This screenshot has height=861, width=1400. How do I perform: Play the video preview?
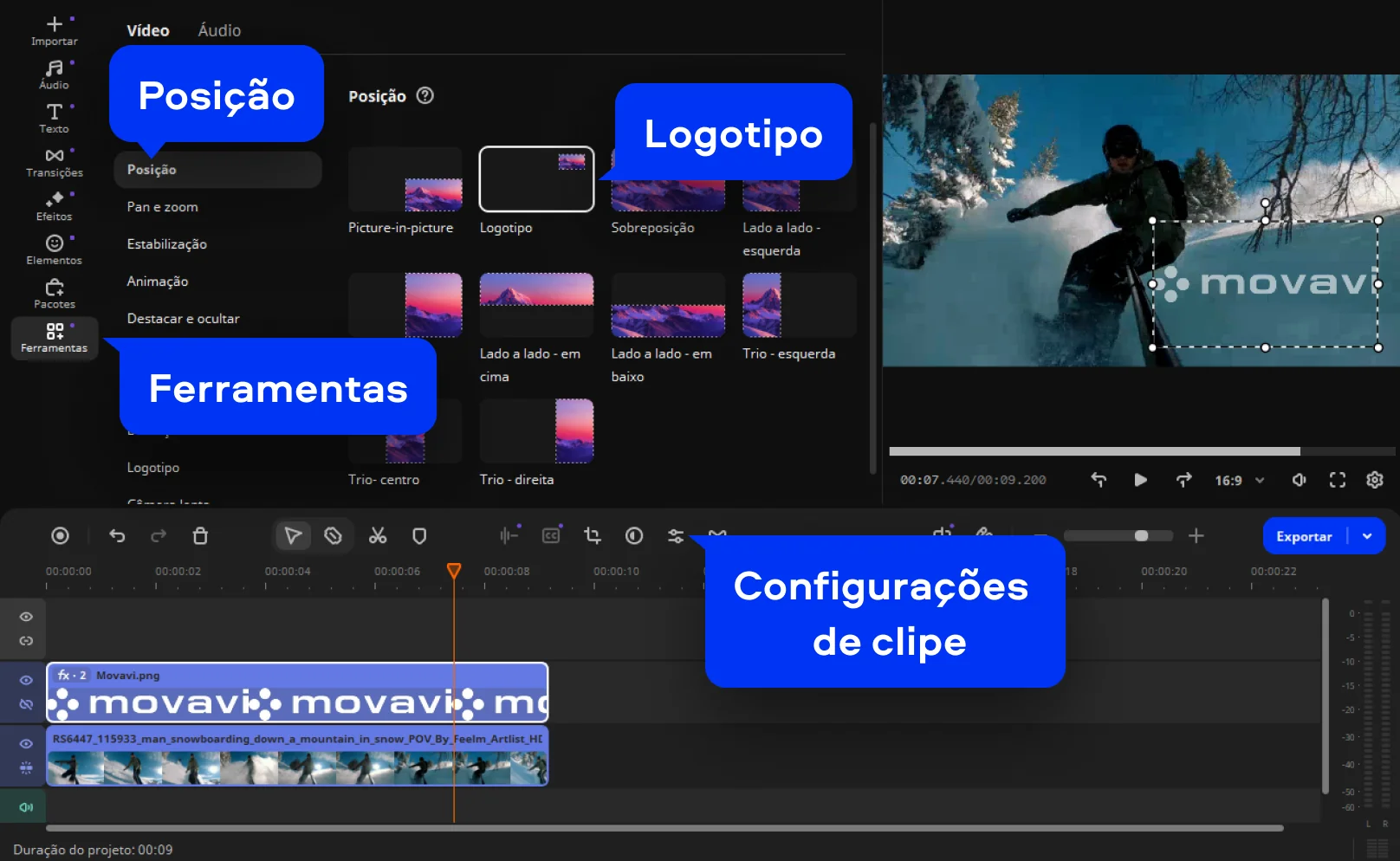(x=1140, y=480)
